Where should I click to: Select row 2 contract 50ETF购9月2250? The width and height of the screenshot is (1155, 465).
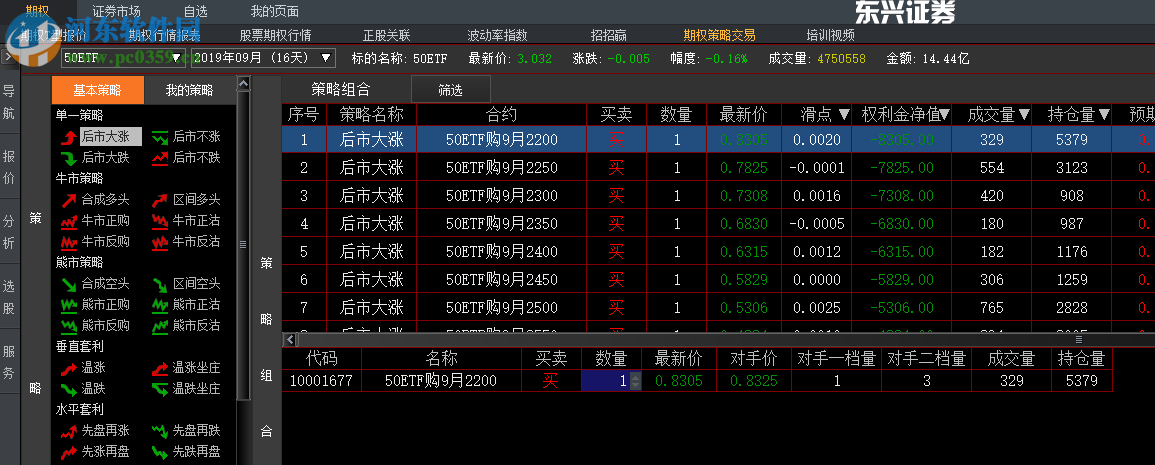coord(502,167)
